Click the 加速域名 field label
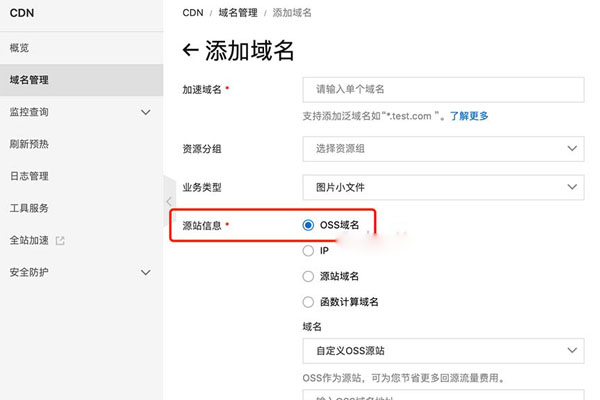Screen dimensions: 600x400 tap(202, 90)
